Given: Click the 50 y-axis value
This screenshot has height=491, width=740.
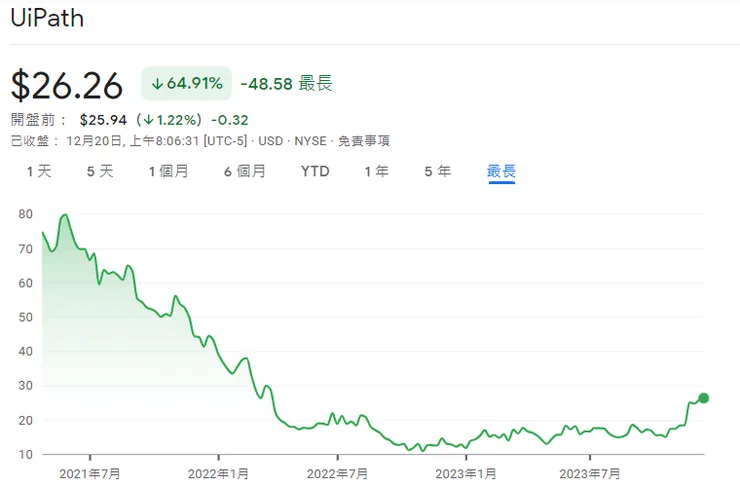Looking at the screenshot, I should pyautogui.click(x=25, y=317).
